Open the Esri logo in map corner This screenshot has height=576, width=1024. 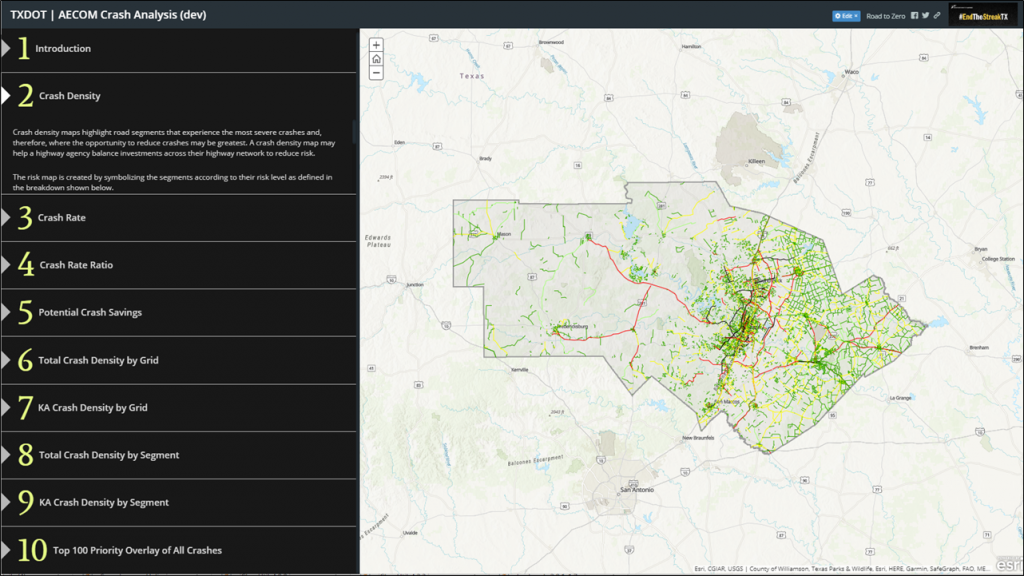(x=1008, y=564)
